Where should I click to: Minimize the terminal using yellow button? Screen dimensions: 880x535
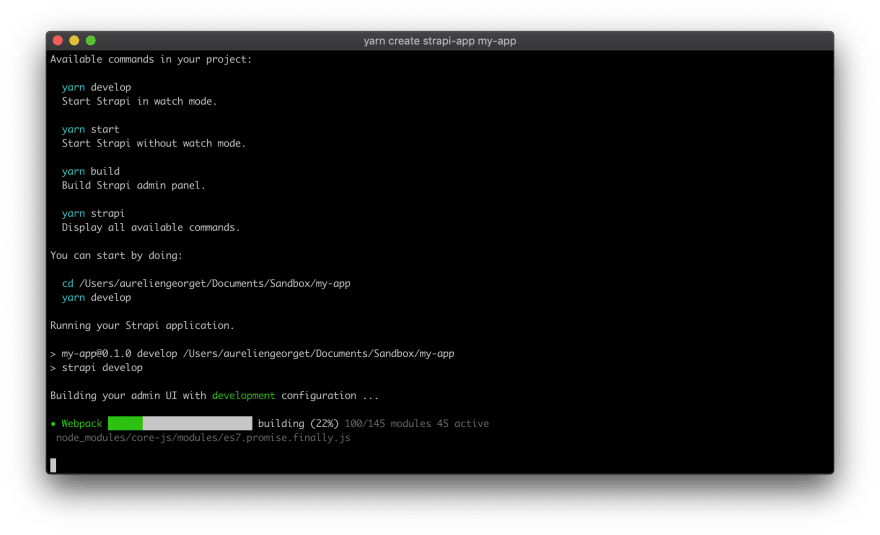pos(74,40)
